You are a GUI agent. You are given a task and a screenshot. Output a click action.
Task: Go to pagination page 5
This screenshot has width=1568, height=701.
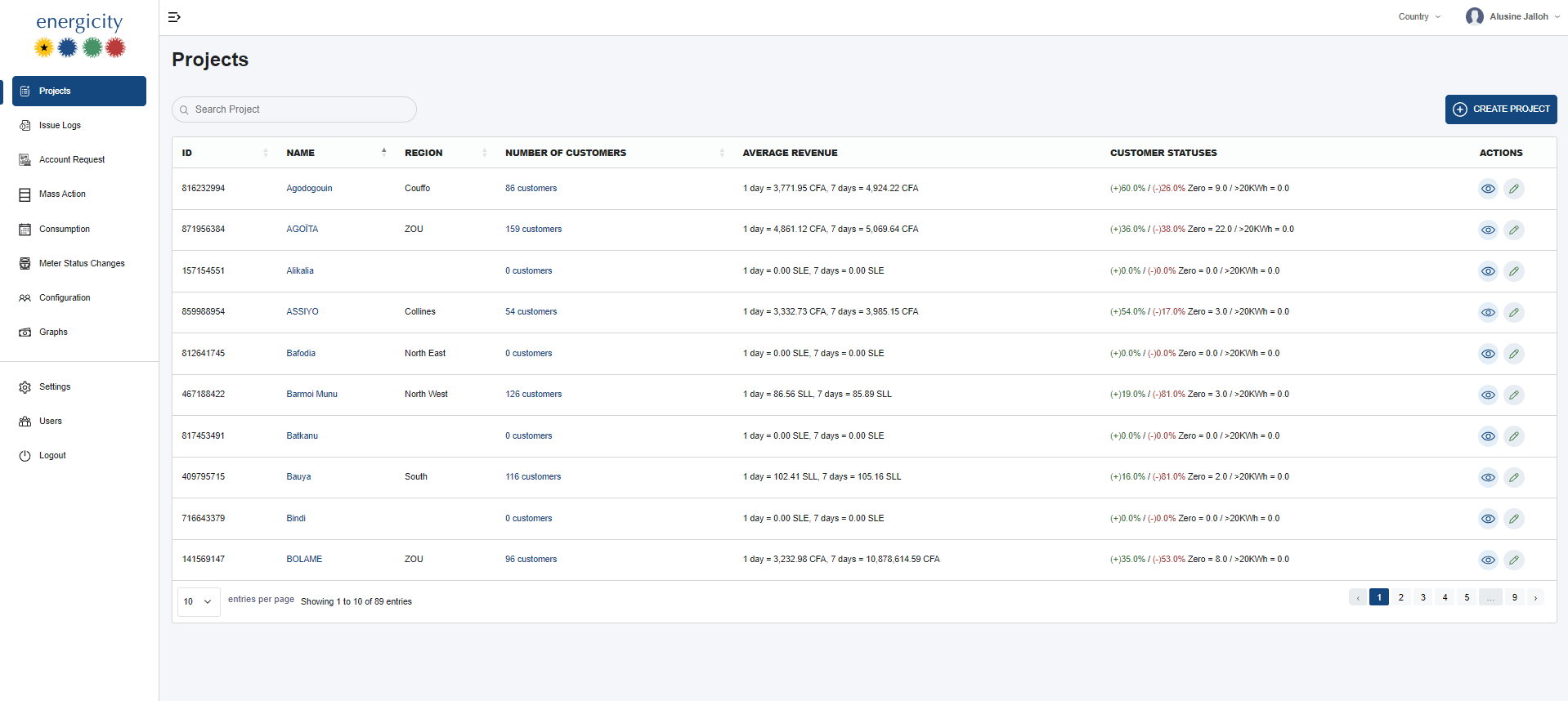coord(1467,597)
